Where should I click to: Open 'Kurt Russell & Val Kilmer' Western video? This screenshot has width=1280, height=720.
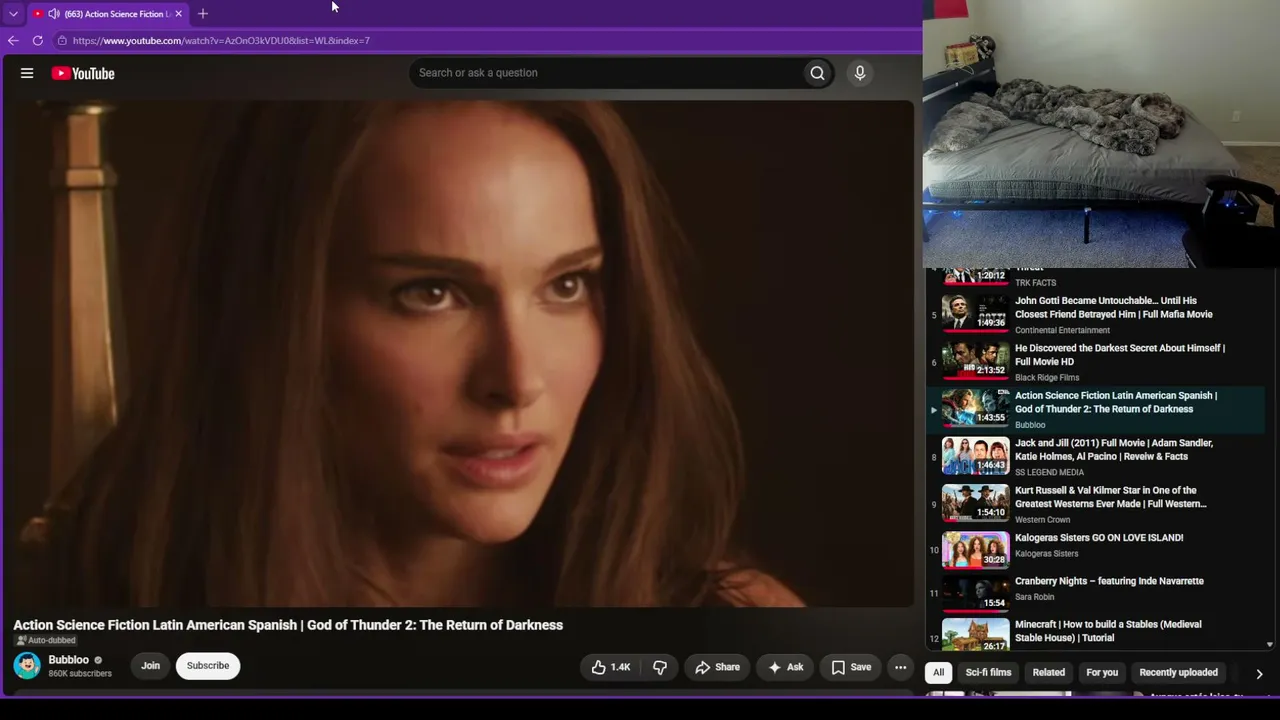pyautogui.click(x=1096, y=504)
